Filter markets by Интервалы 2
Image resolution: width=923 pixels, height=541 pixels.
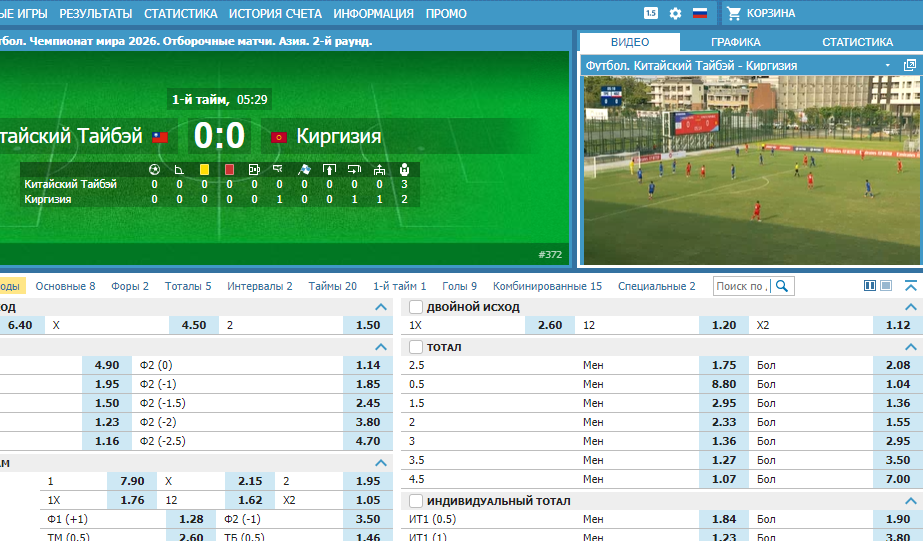pos(260,286)
